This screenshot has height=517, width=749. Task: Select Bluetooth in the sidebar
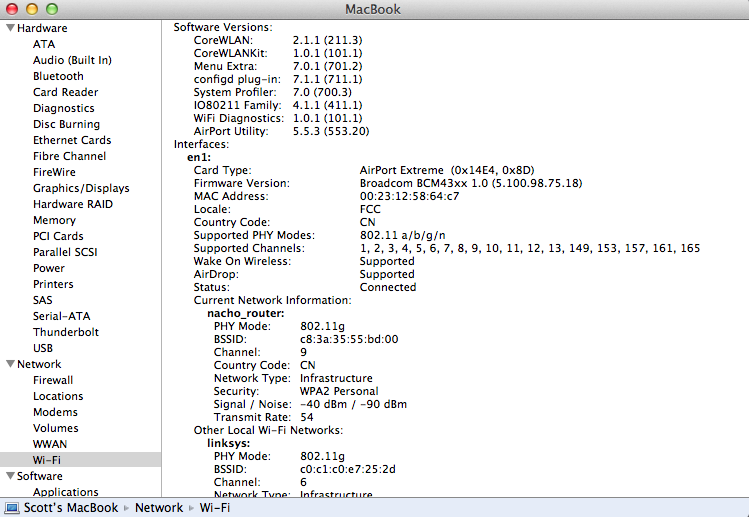[x=58, y=76]
